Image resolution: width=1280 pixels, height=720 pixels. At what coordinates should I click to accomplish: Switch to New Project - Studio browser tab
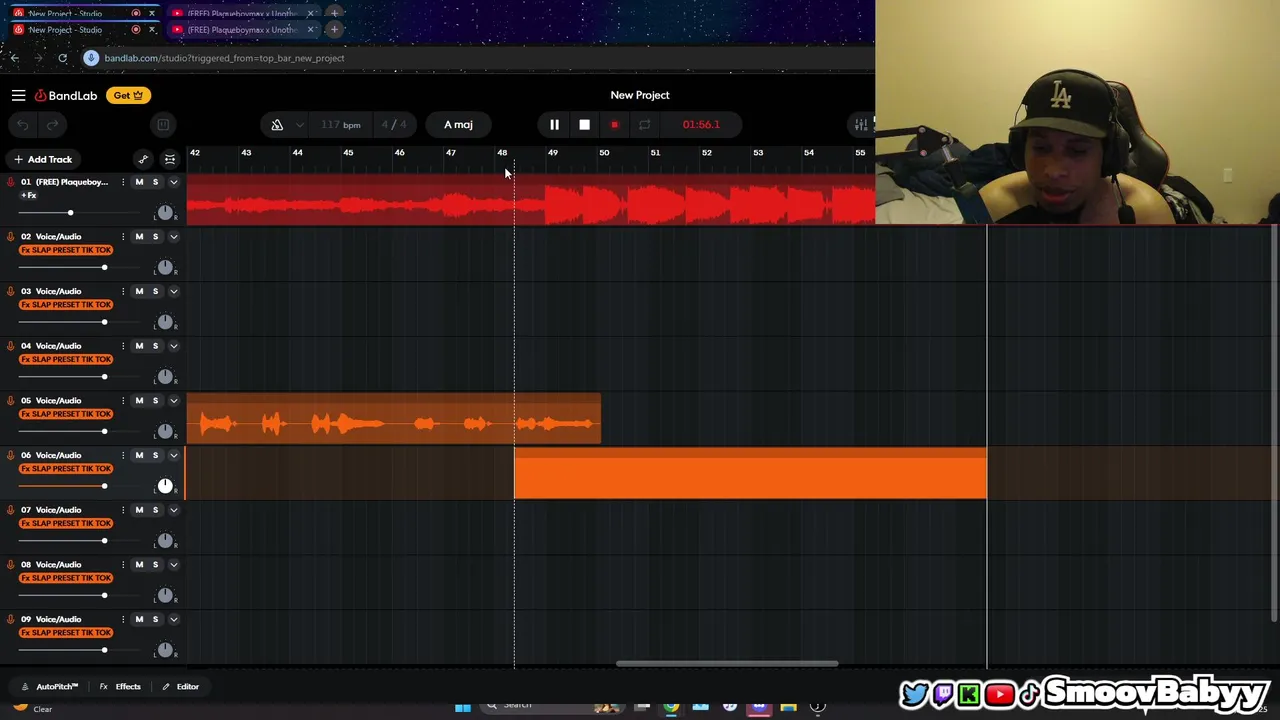[x=80, y=30]
